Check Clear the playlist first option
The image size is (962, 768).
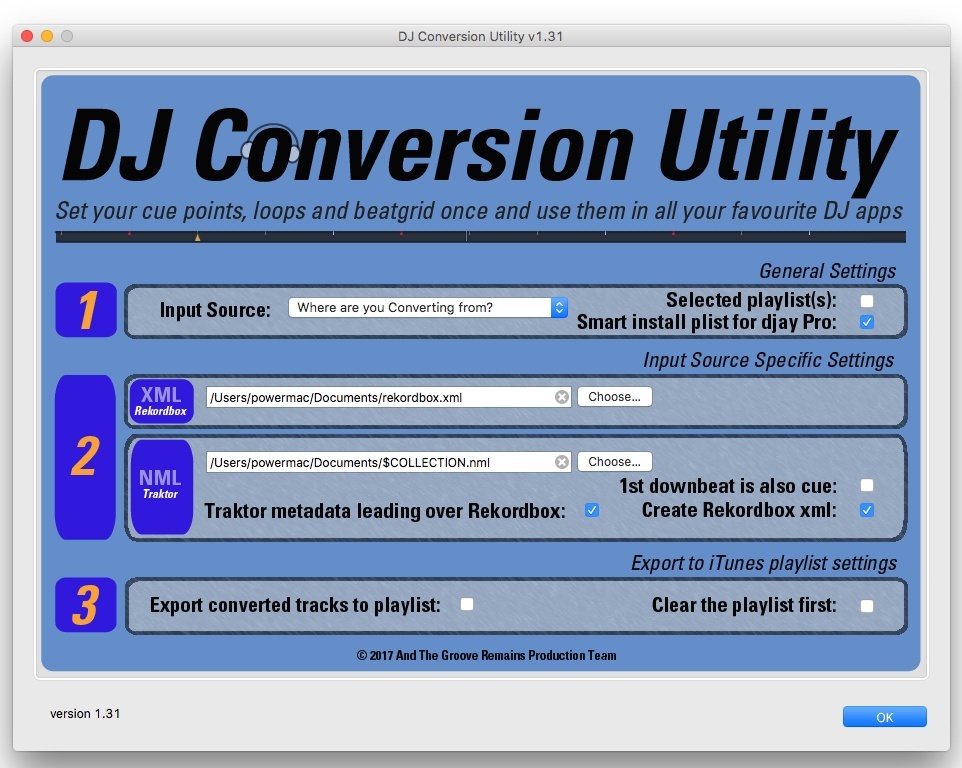pos(866,606)
